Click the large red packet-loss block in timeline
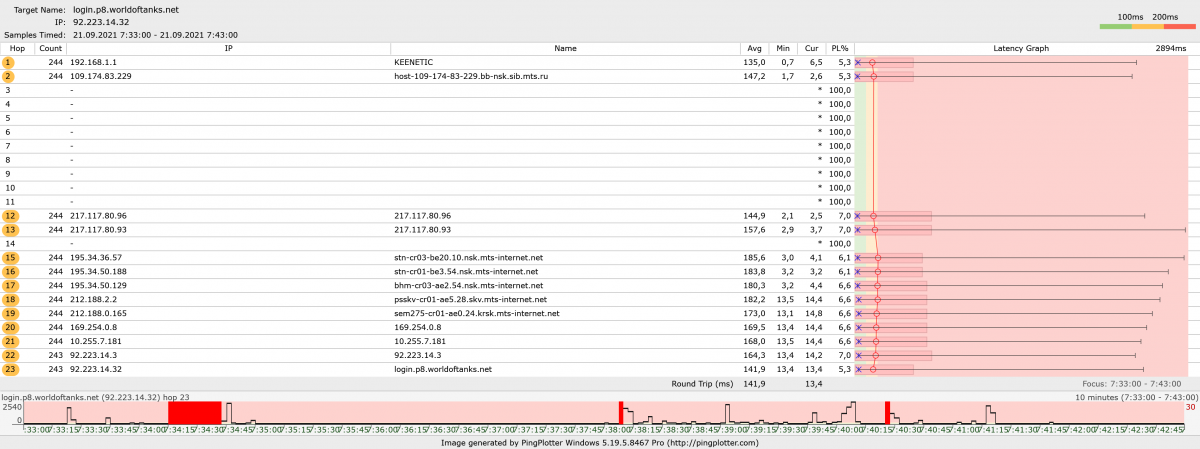This screenshot has width=1200, height=449. pyautogui.click(x=194, y=413)
